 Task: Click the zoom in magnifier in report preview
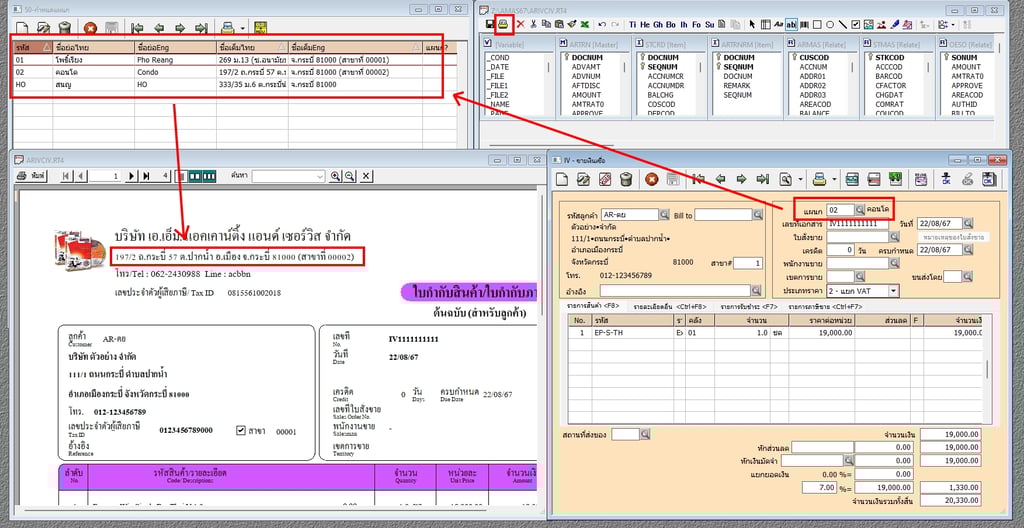tap(336, 176)
